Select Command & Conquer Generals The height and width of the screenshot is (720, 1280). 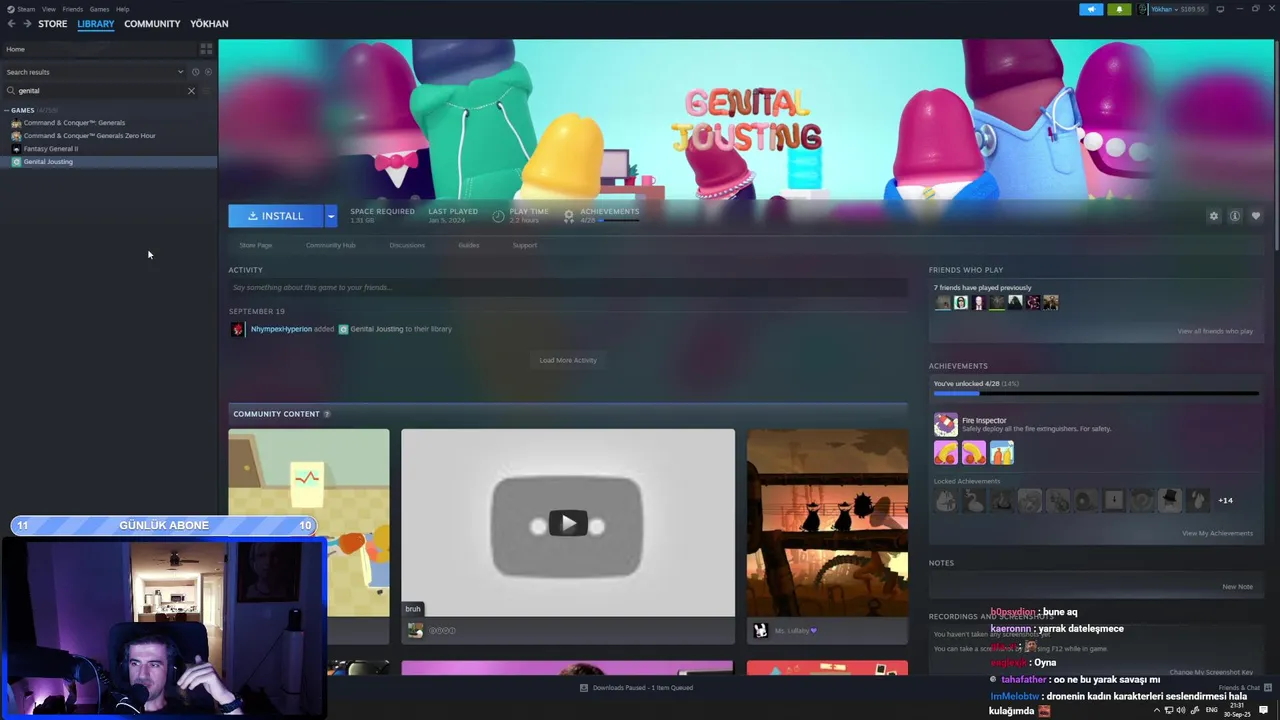tap(74, 123)
